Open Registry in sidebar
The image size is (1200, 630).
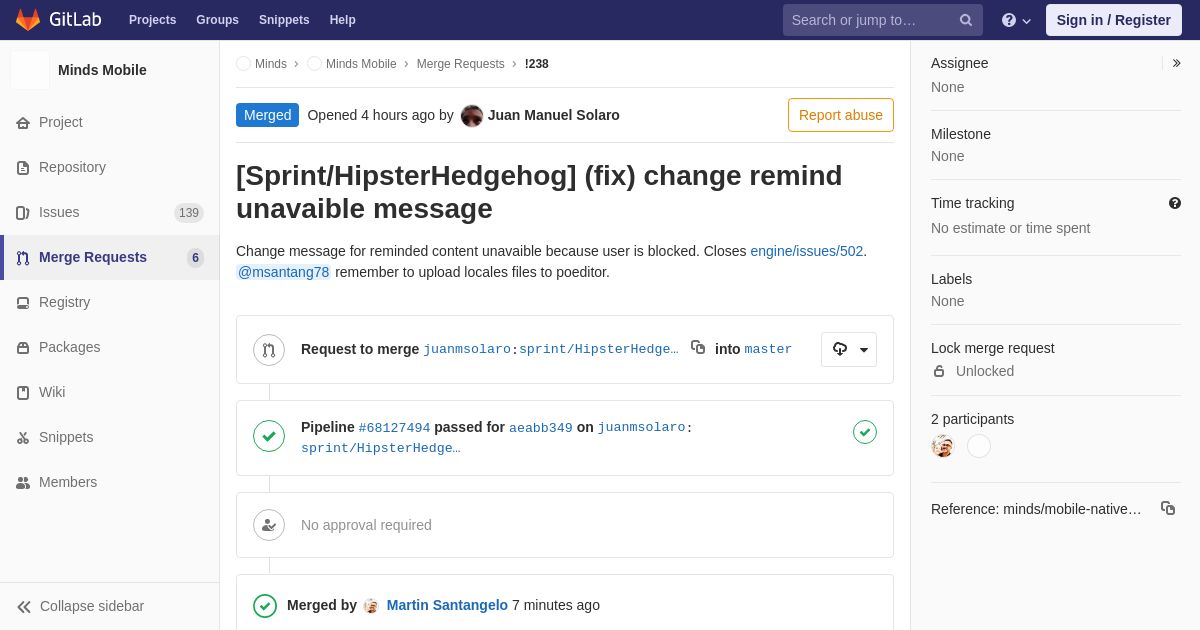coord(64,302)
